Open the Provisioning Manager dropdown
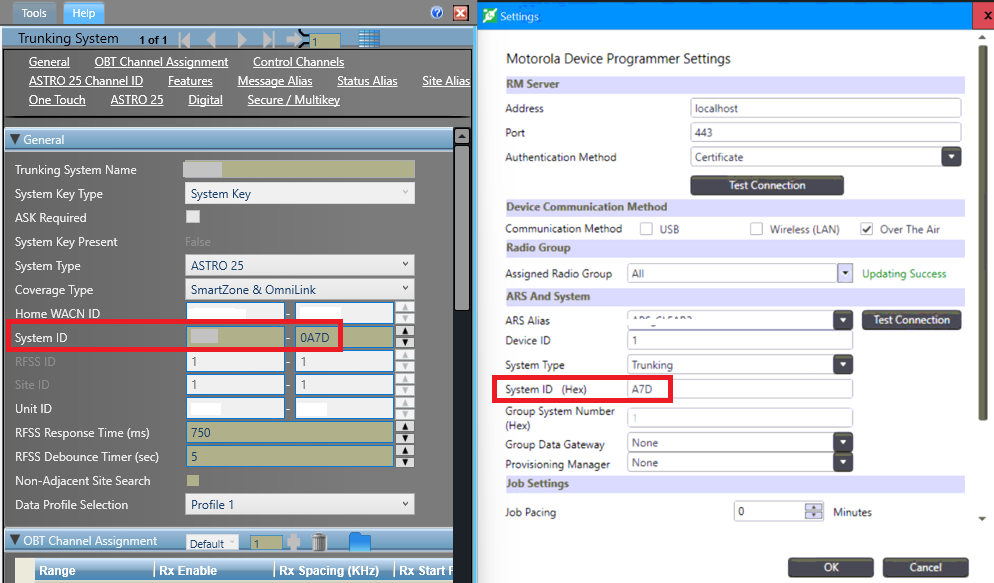 (842, 463)
